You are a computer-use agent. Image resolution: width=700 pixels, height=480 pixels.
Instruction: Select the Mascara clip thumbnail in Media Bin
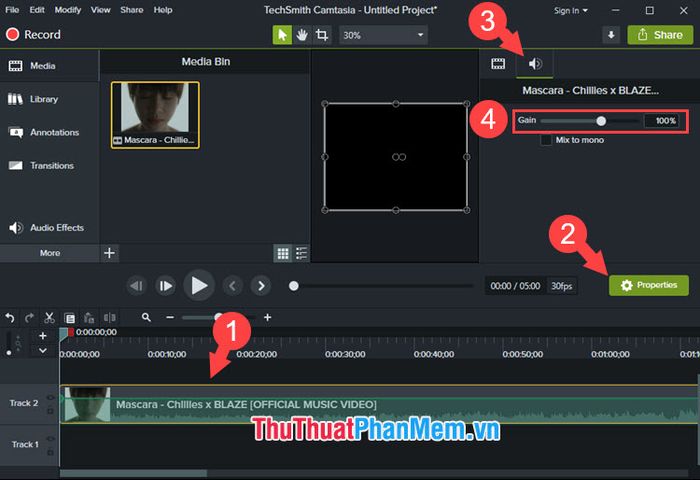click(155, 115)
